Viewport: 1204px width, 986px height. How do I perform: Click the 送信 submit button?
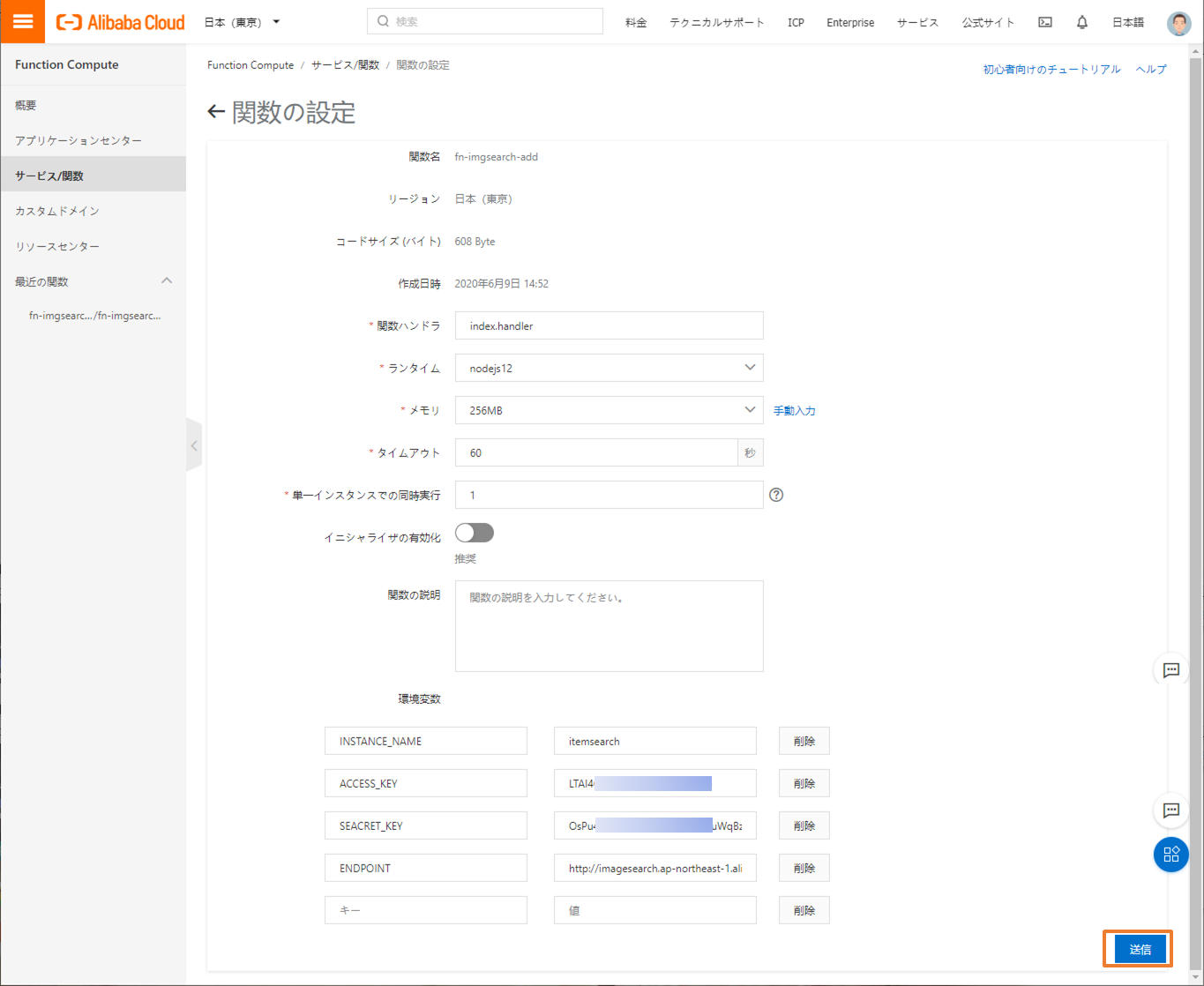tap(1140, 949)
